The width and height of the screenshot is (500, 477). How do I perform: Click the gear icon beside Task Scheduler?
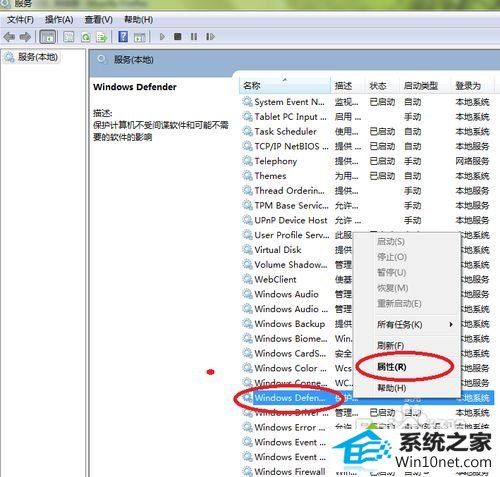[247, 131]
